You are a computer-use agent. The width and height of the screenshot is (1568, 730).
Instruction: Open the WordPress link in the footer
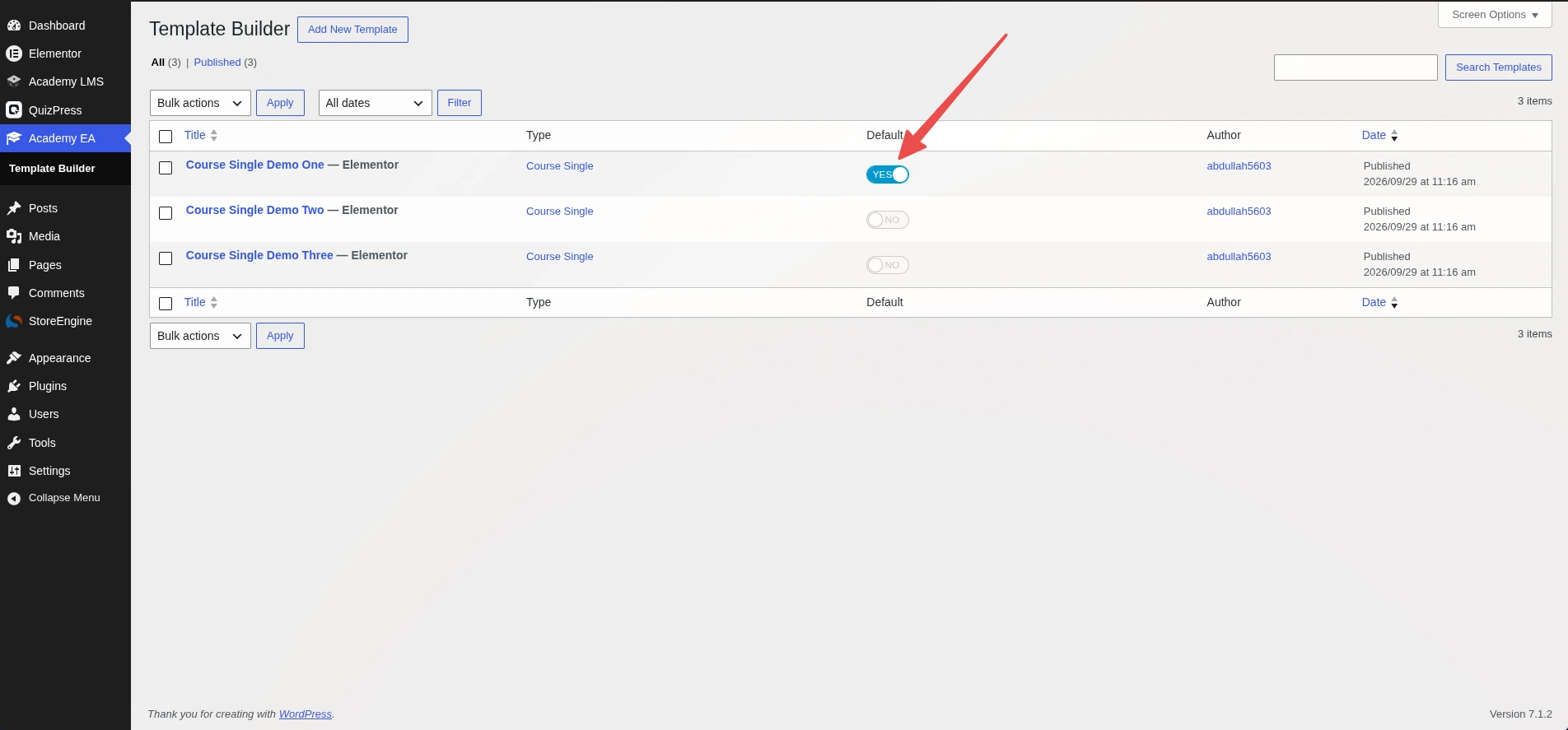pos(306,714)
